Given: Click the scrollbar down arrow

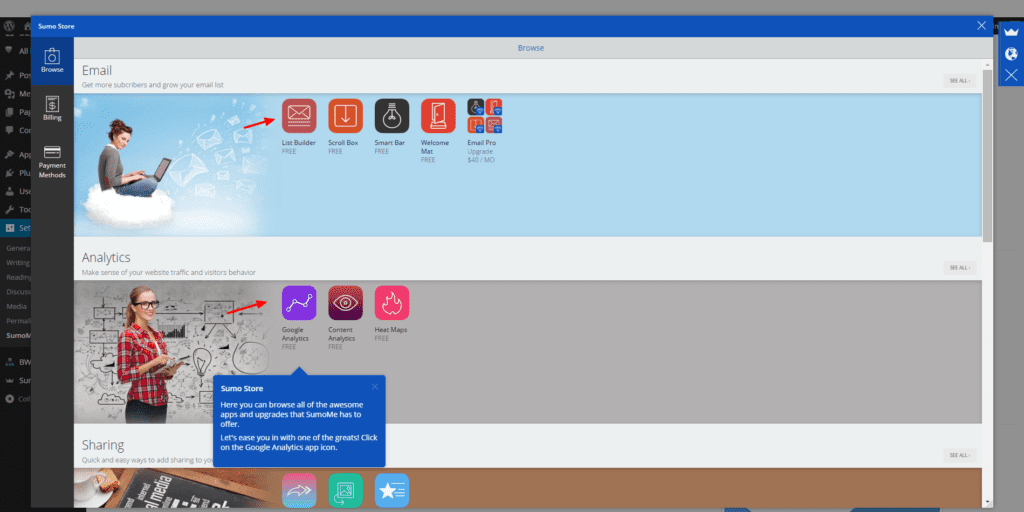Looking at the screenshot, I should [x=987, y=503].
